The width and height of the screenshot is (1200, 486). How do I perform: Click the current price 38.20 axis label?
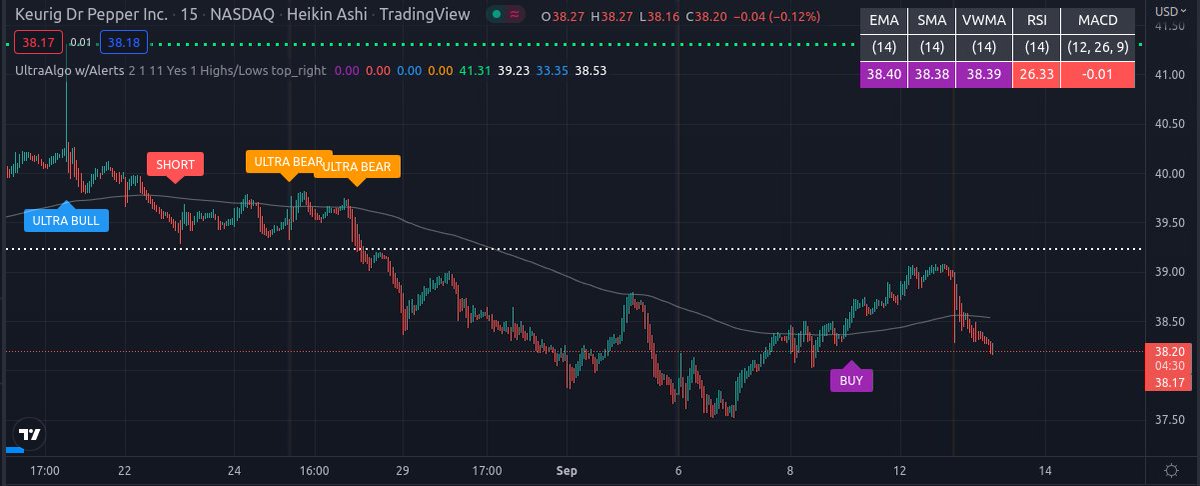pyautogui.click(x=1169, y=352)
